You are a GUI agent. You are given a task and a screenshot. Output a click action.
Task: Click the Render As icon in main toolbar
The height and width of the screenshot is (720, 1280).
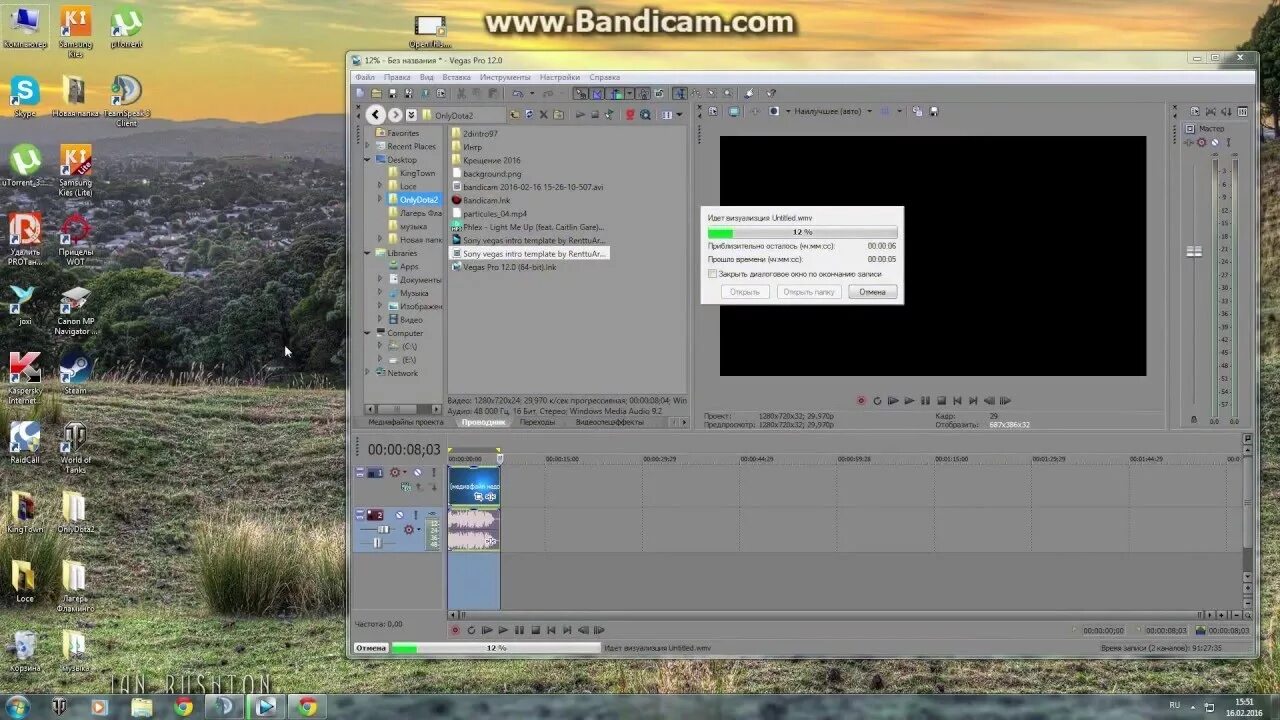click(x=424, y=93)
